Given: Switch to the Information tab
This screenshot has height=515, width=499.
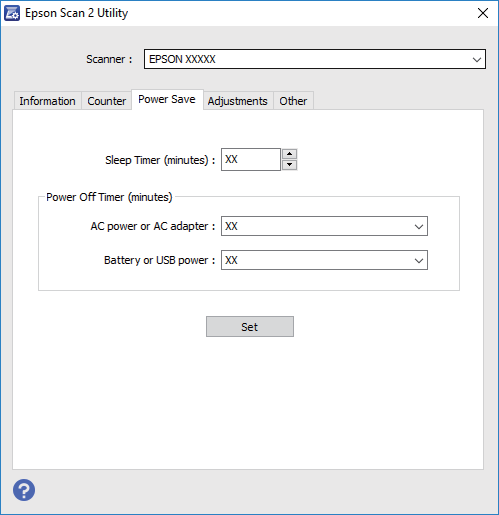Looking at the screenshot, I should [x=47, y=101].
